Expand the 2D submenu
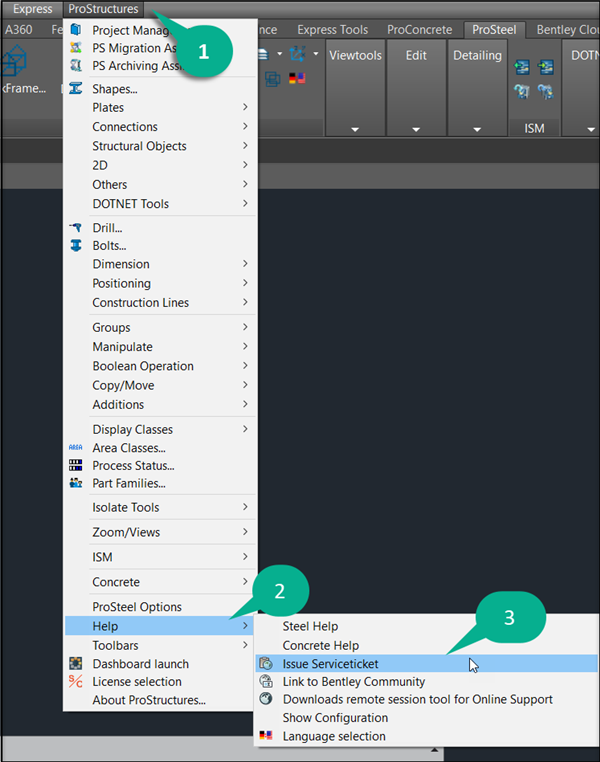 pyautogui.click(x=160, y=165)
